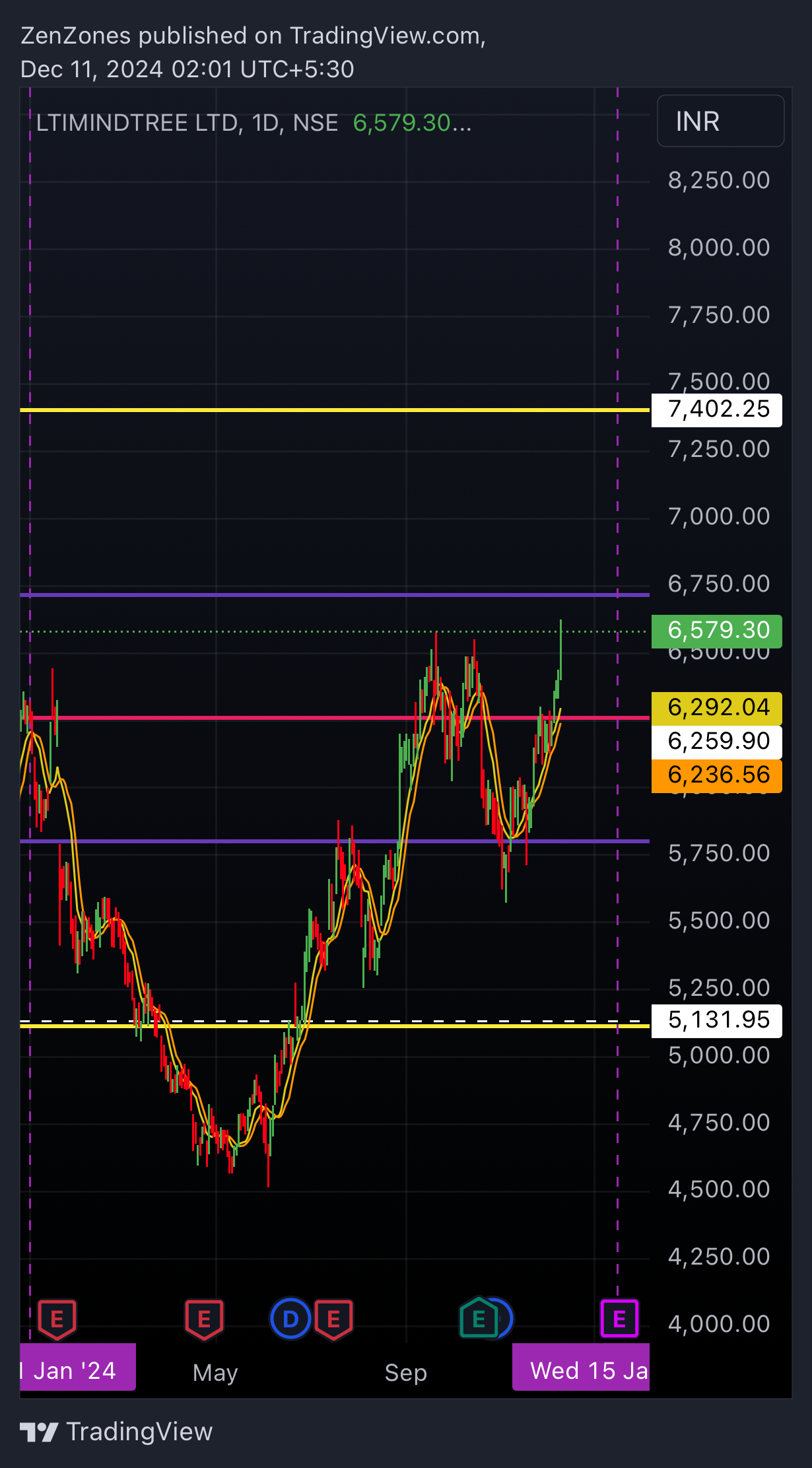Click the red earnings E icon above May
This screenshot has width=812, height=1468.
pos(204,1319)
